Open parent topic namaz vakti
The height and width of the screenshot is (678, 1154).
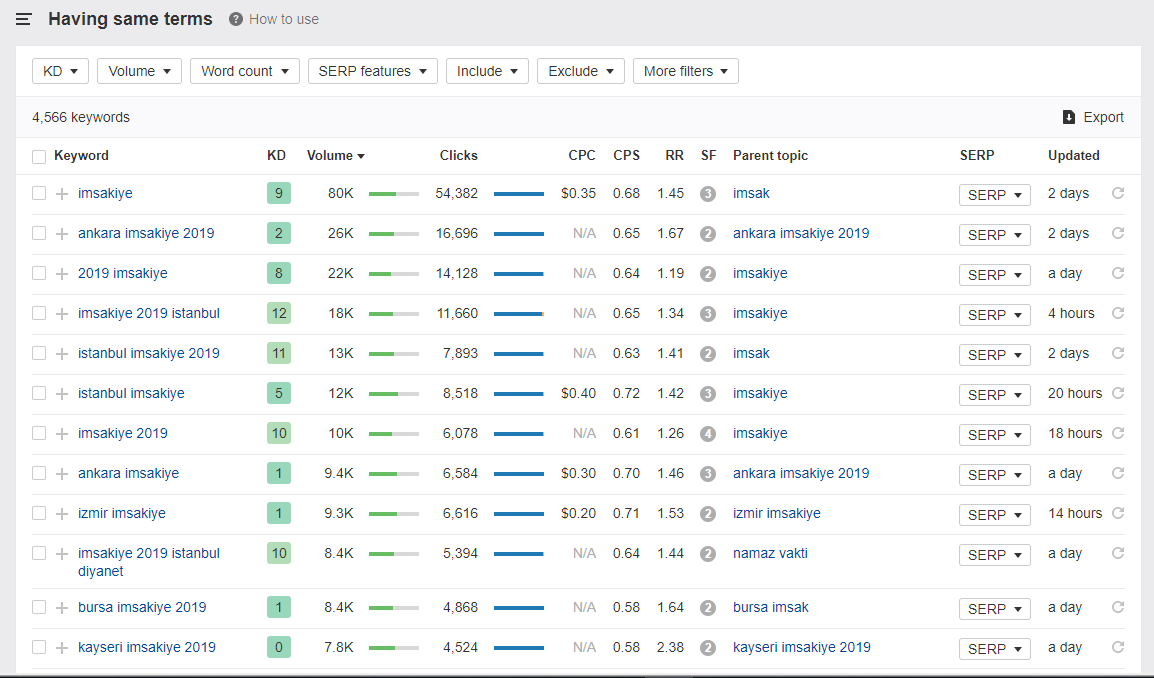[770, 553]
